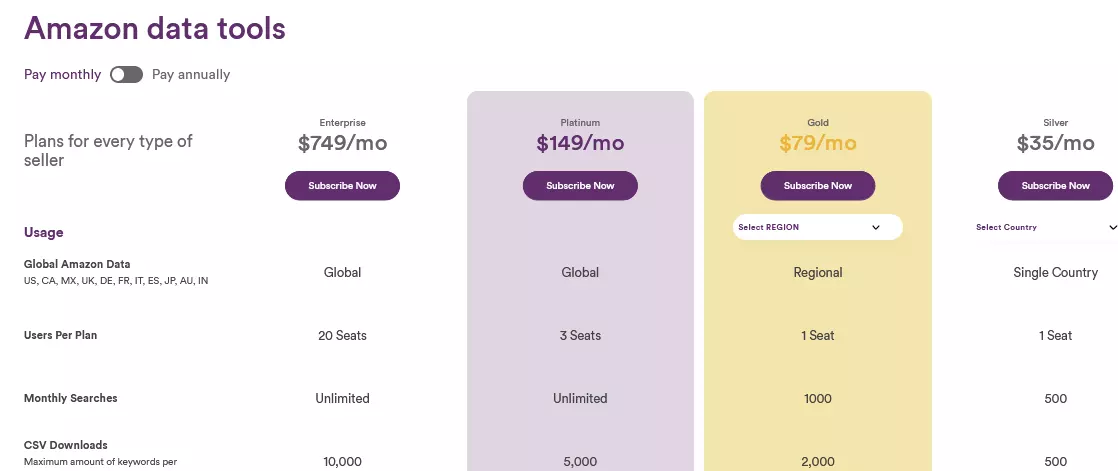Toggle the Pay monthly/annually switch
This screenshot has height=471, width=1118.
[x=126, y=75]
